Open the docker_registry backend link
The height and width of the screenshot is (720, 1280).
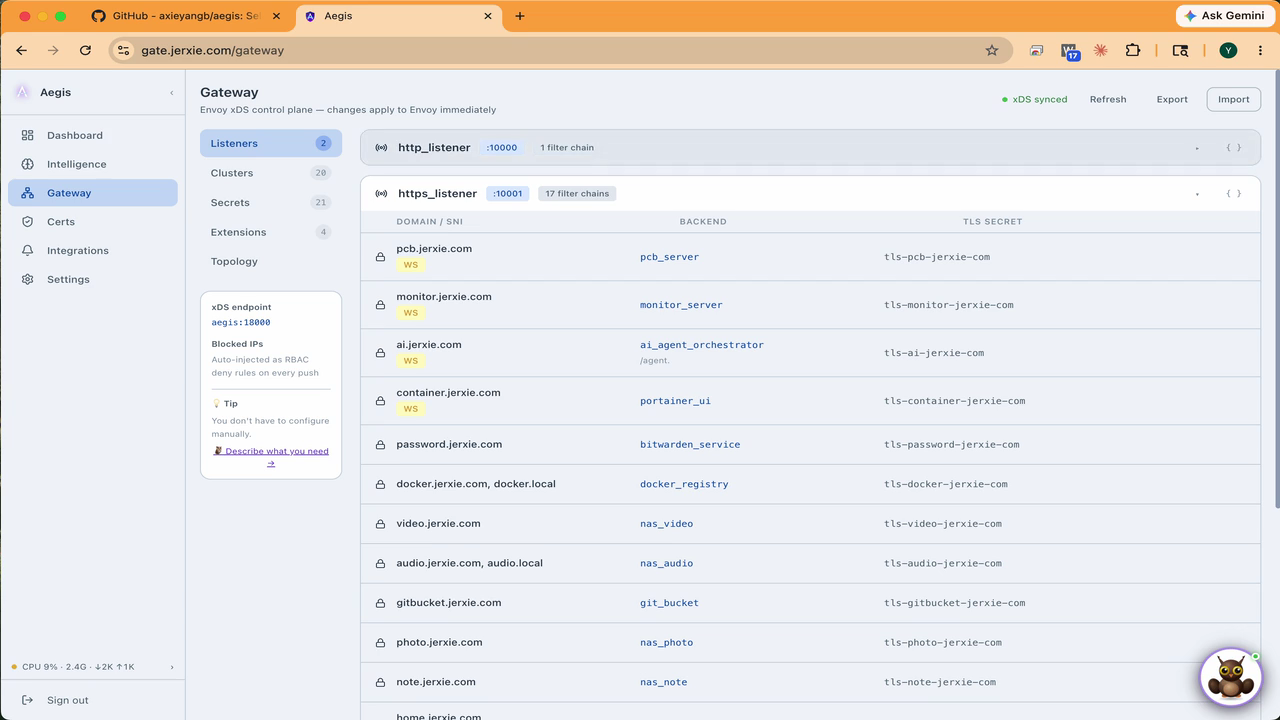[x=684, y=484]
